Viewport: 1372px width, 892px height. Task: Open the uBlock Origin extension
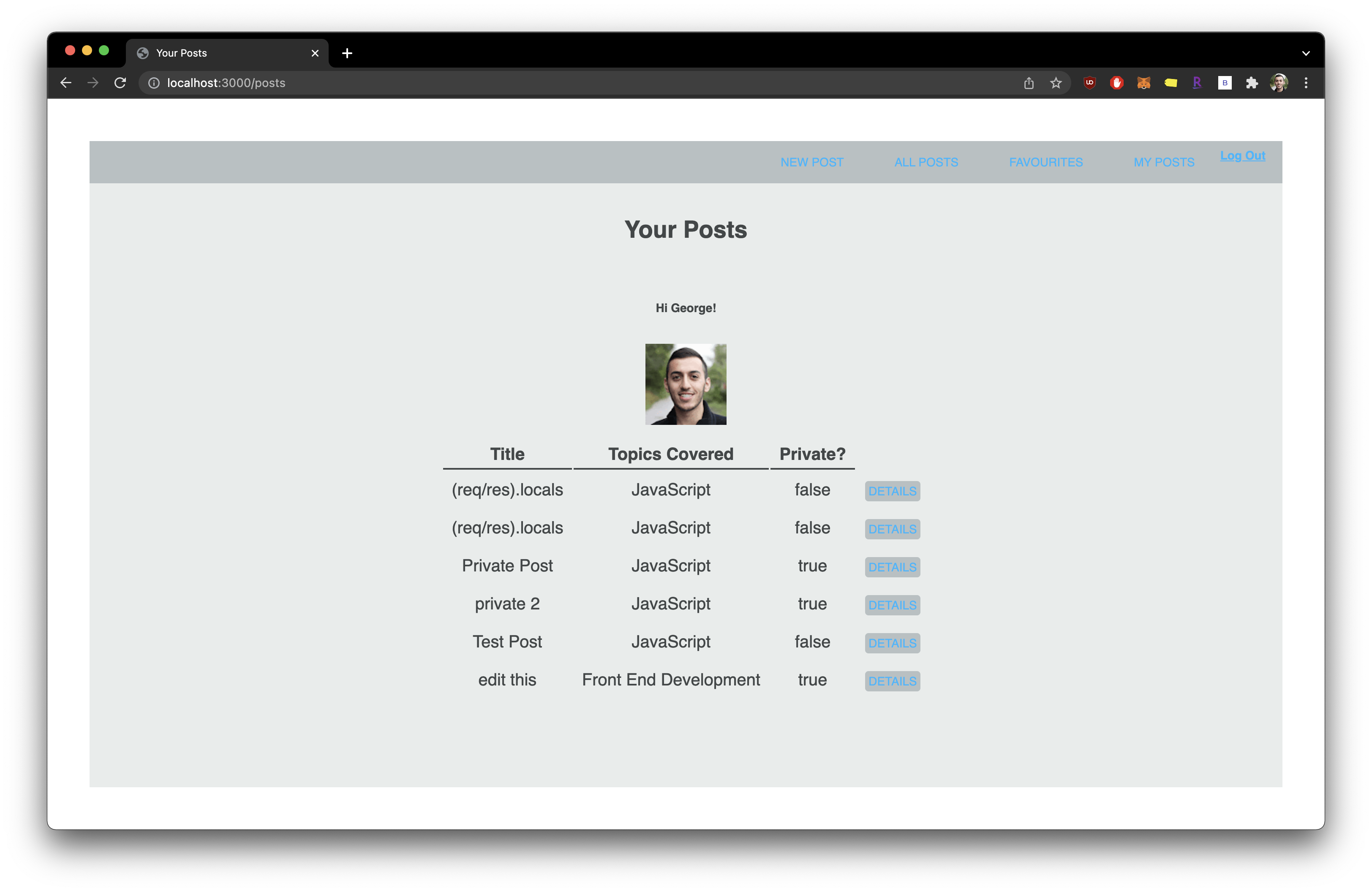(x=1089, y=83)
